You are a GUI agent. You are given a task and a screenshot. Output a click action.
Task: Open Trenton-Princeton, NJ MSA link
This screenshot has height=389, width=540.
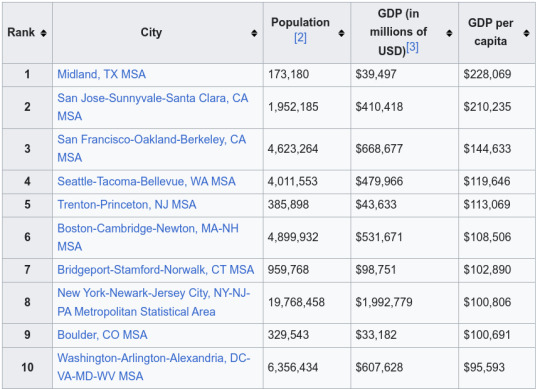click(127, 205)
